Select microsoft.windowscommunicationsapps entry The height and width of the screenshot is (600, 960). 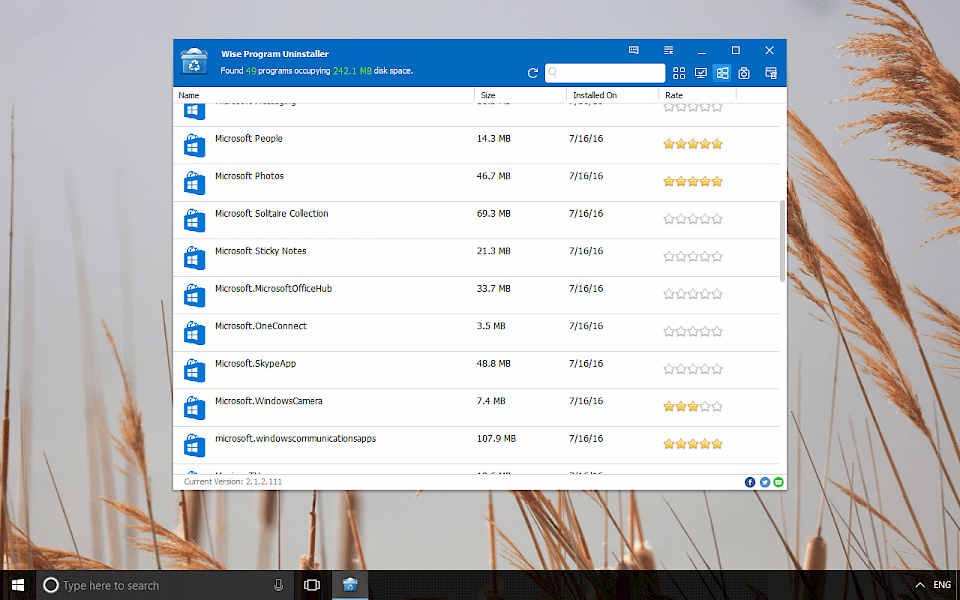(x=476, y=445)
